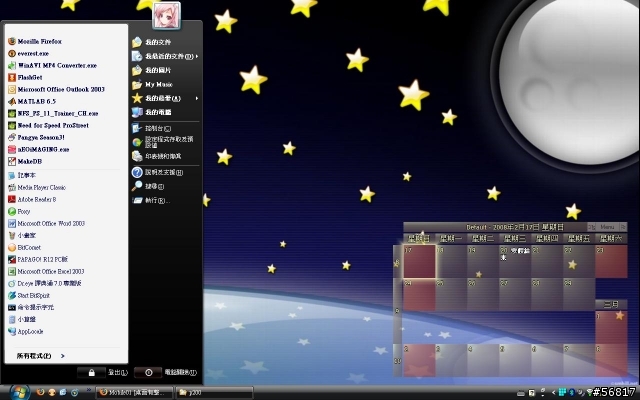Launch WinAVI MP4 Converter.exe

point(52,65)
